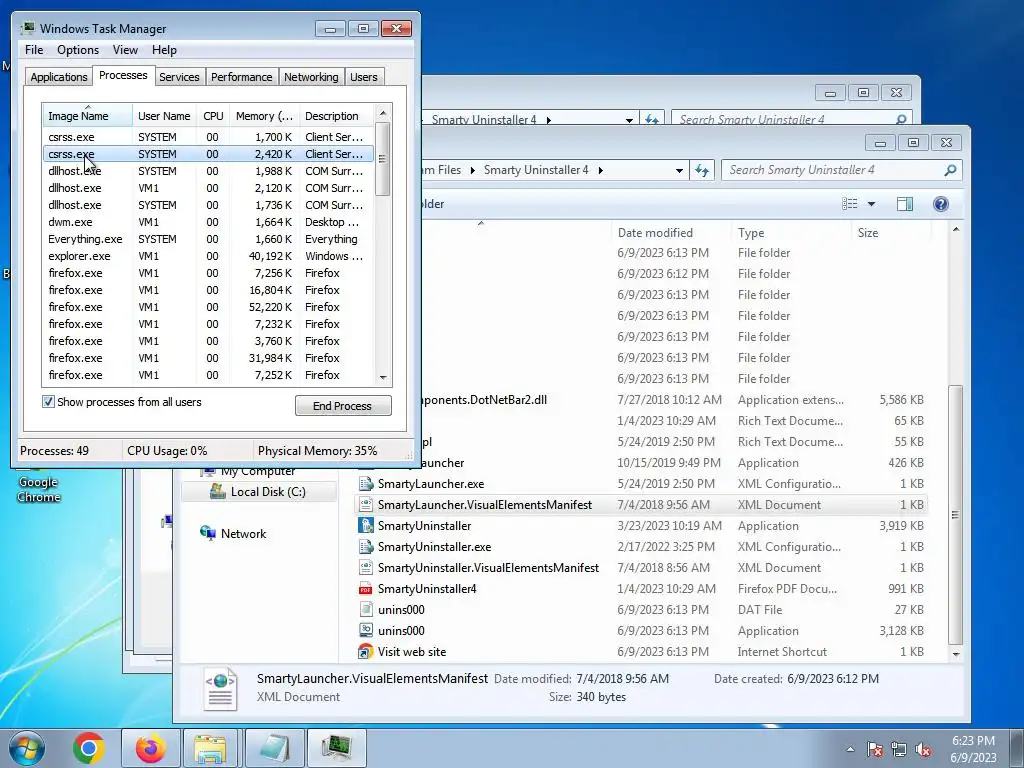Select the SmartyUninstaller.exe config file icon
Viewport: 1024px width, 768px height.
click(366, 547)
